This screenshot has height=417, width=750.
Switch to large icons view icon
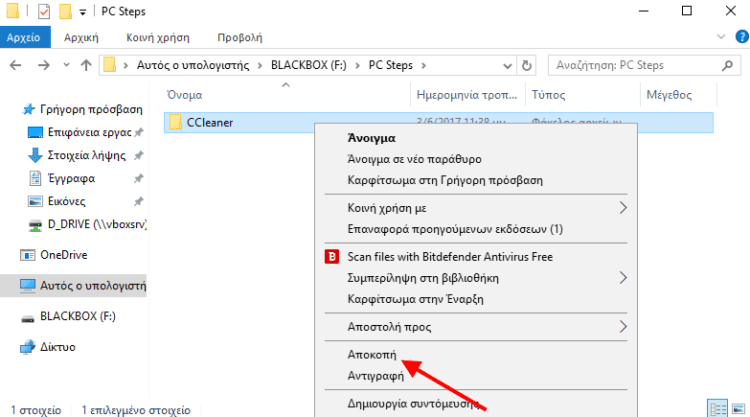pos(738,409)
